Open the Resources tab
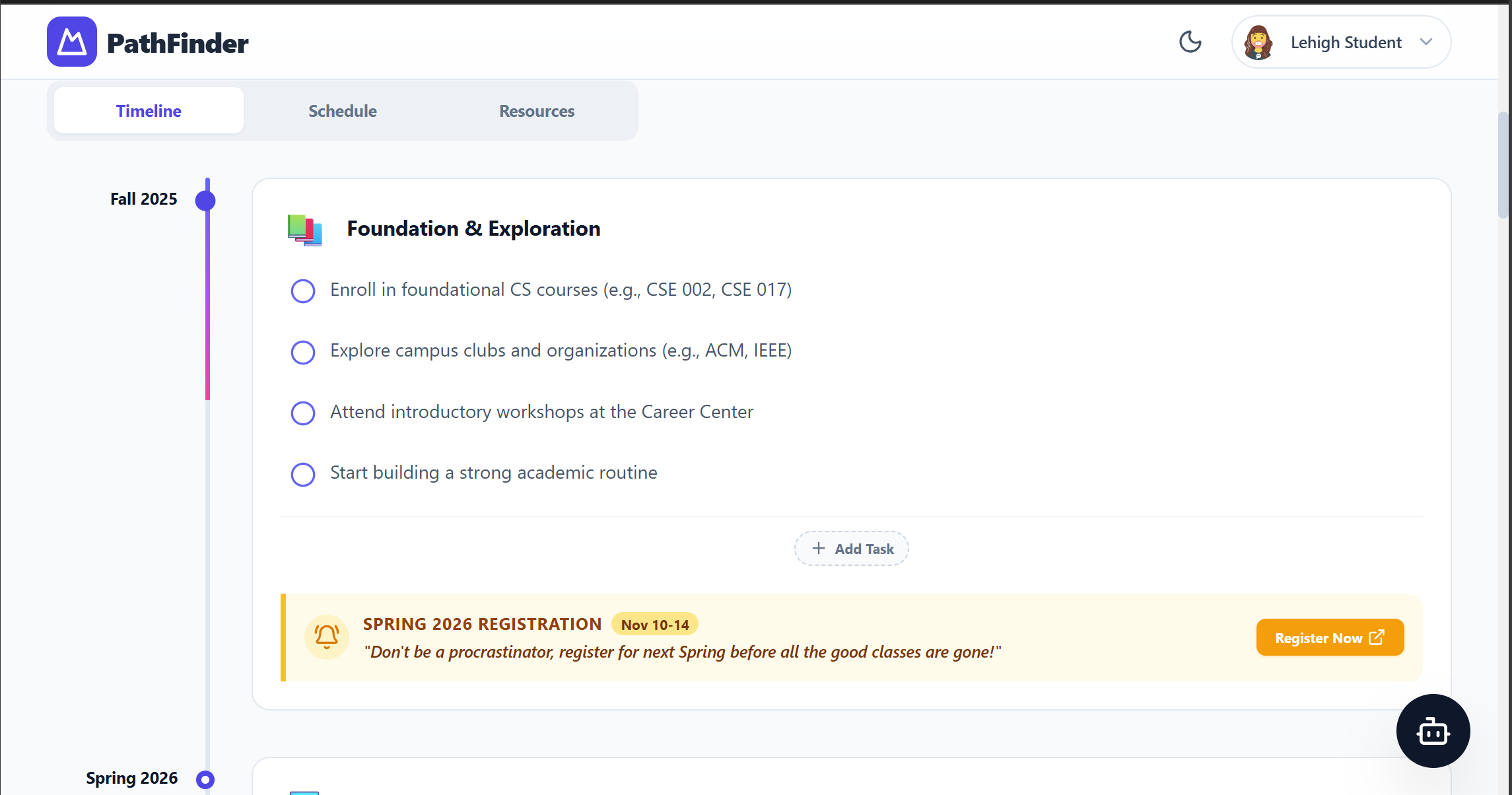 coord(536,111)
